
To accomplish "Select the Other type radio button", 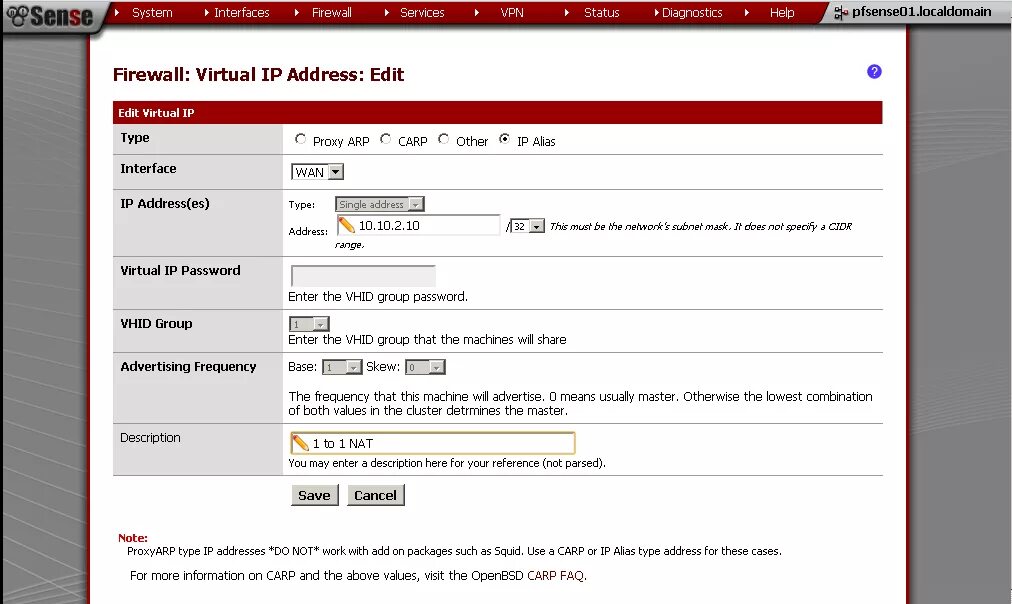I will pos(443,139).
